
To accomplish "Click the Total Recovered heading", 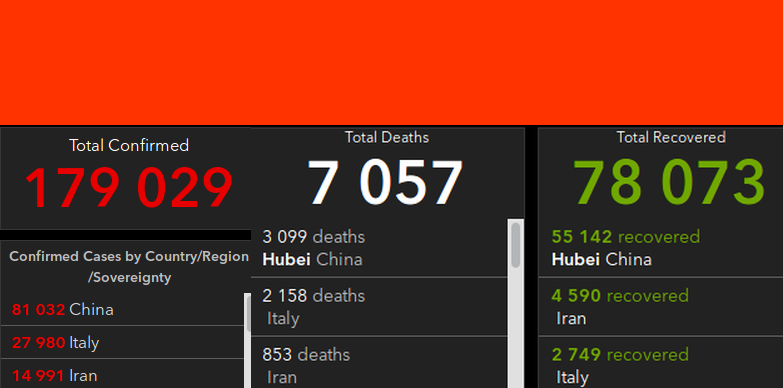I will pyautogui.click(x=671, y=137).
